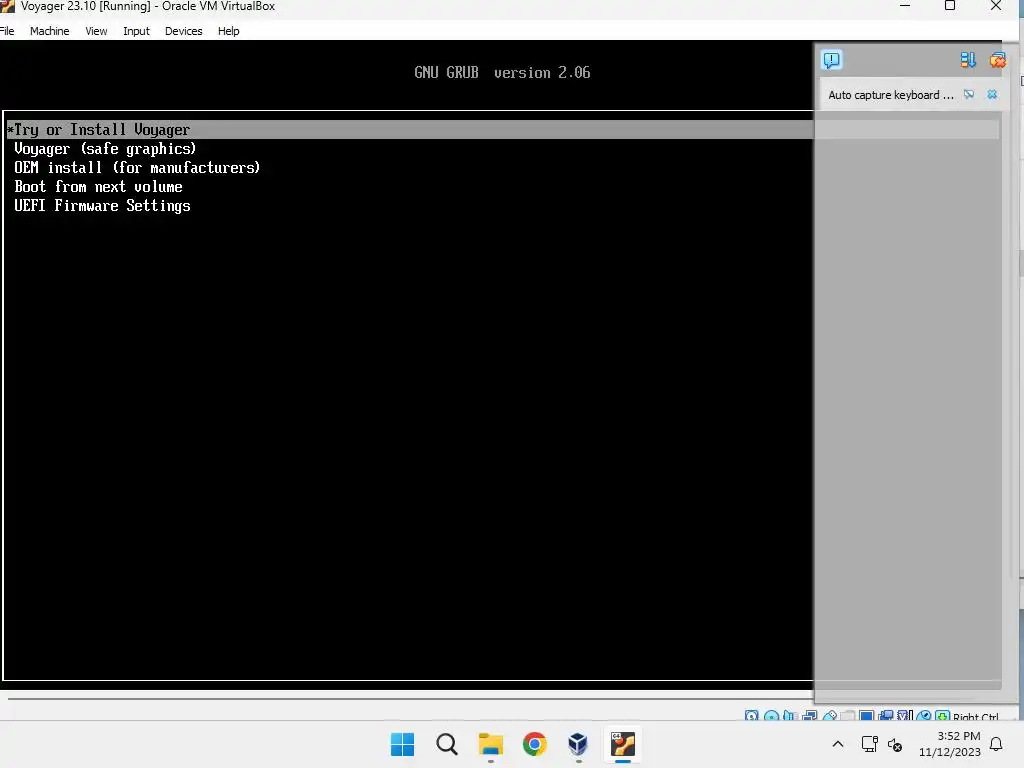This screenshot has height=768, width=1024.
Task: Click the network tray icon
Action: click(869, 744)
